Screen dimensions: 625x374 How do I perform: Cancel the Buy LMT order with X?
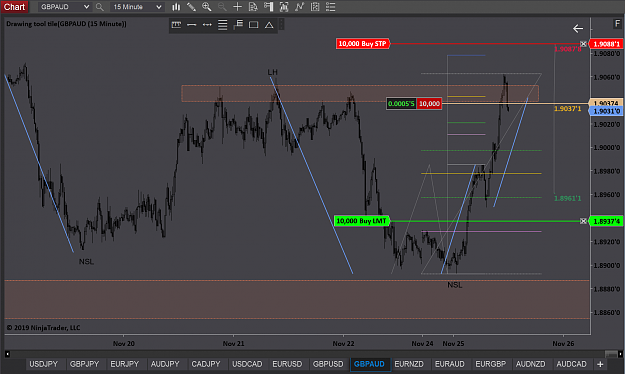pyautogui.click(x=584, y=221)
